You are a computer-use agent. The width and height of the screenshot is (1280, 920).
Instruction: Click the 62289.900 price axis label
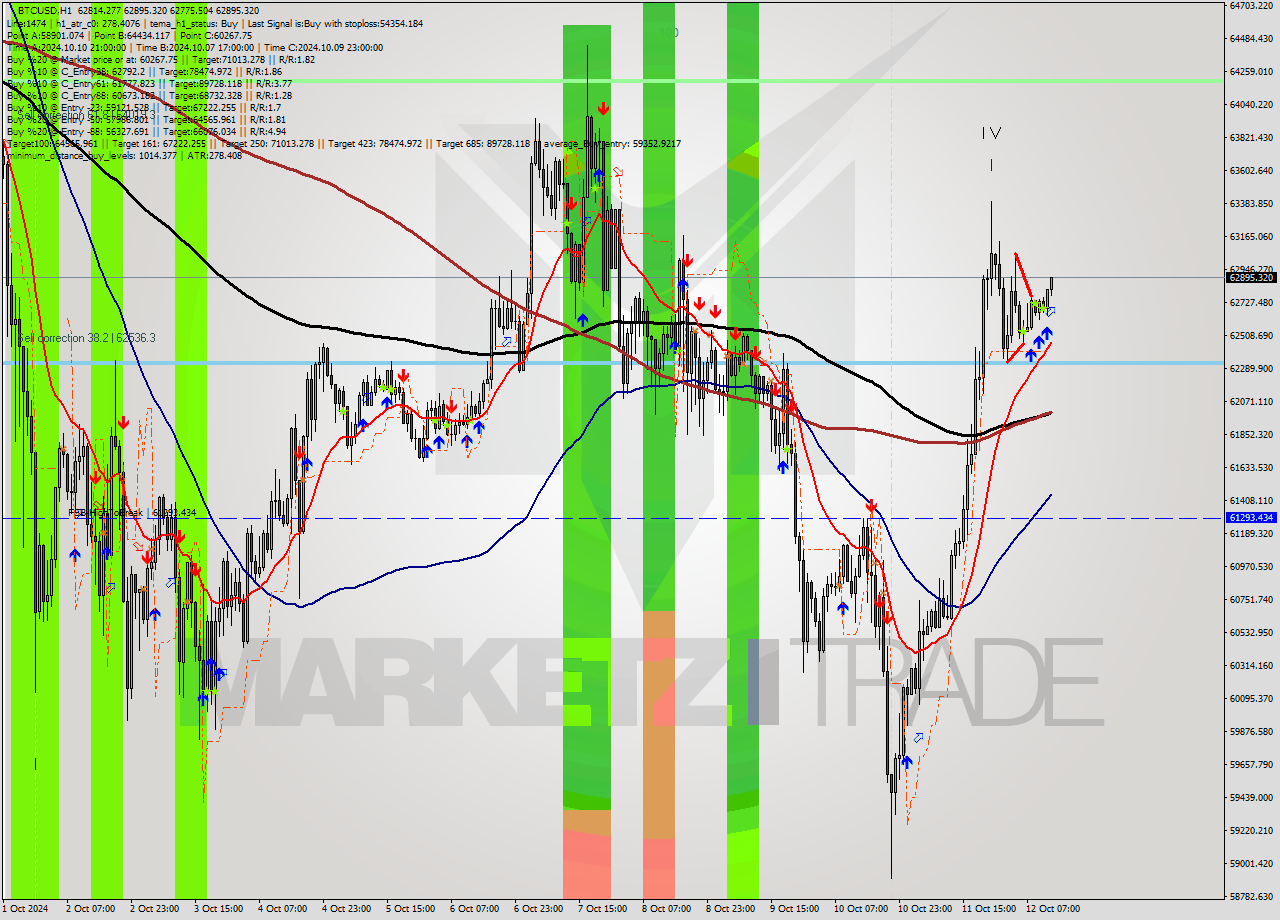1250,368
